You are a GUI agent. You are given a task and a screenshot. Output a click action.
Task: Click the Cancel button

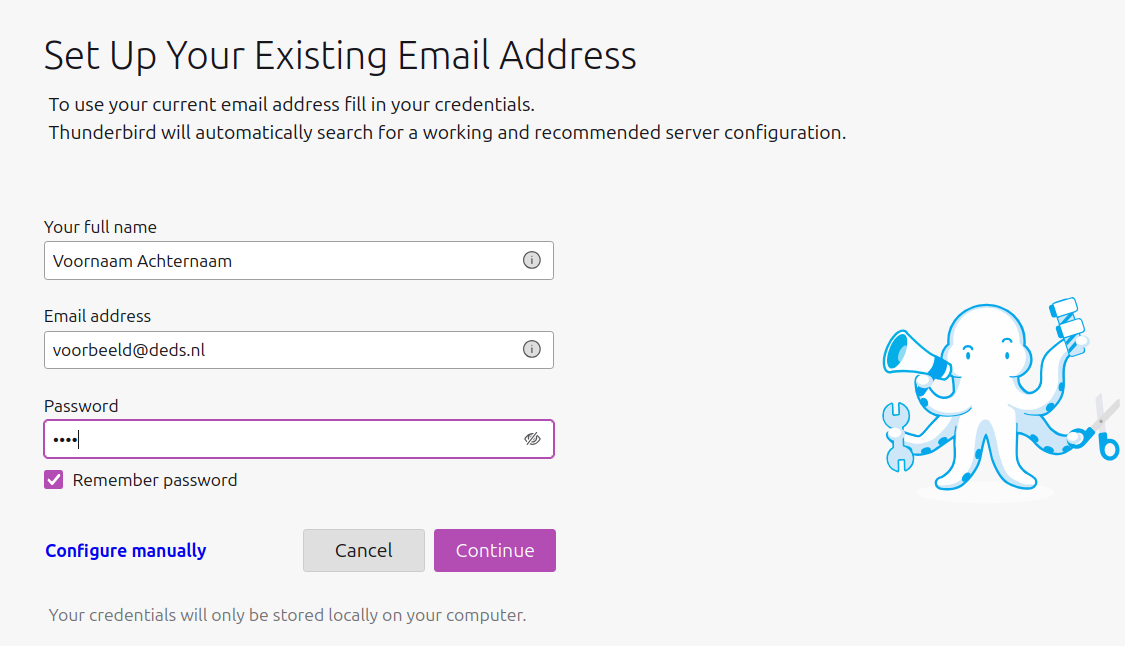pos(364,551)
